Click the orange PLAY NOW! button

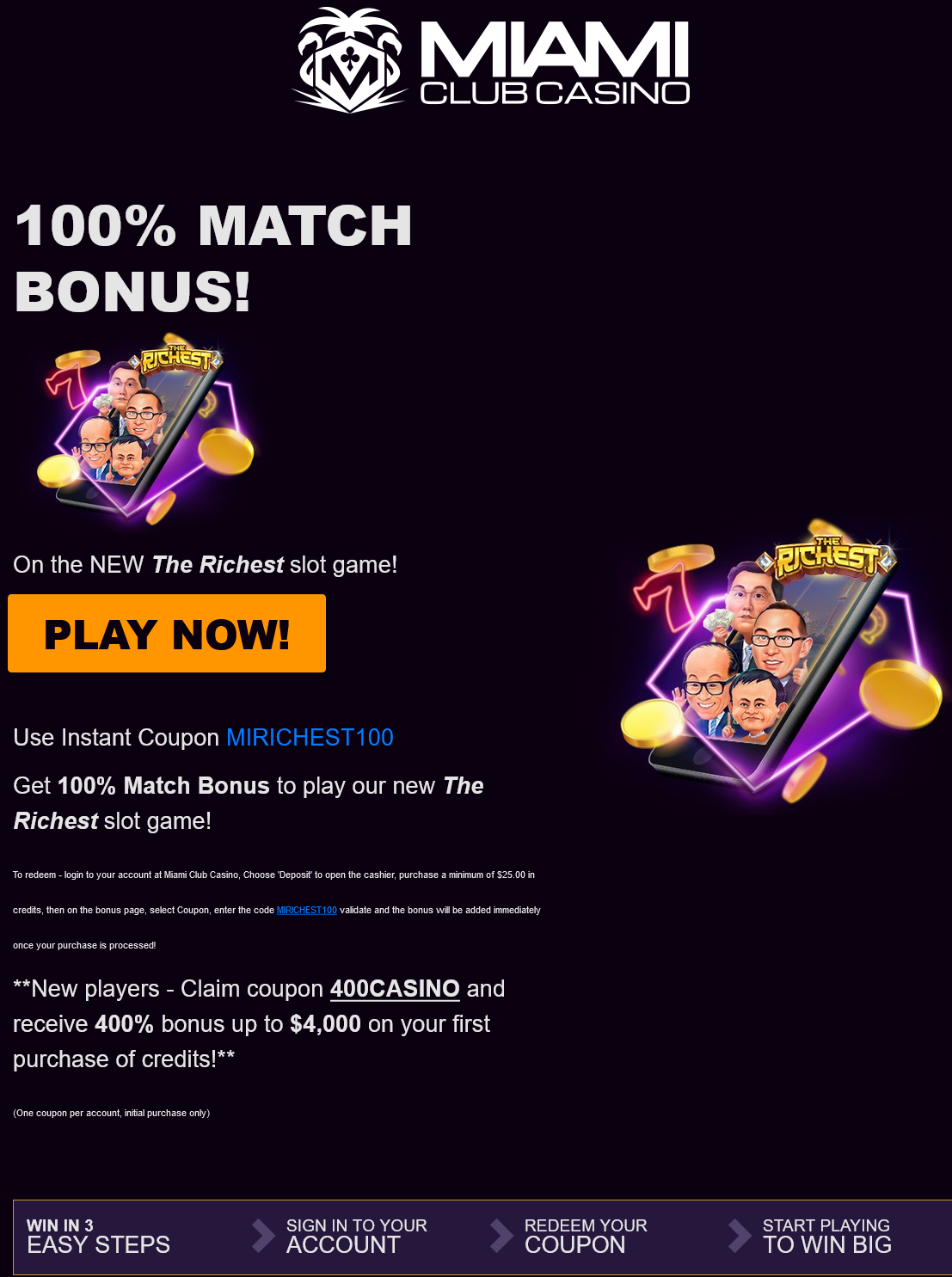tap(167, 634)
